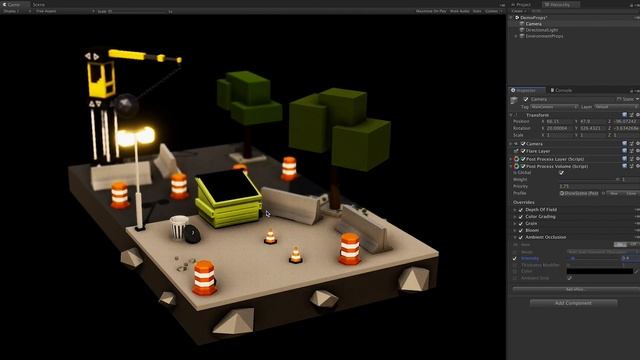Select Camera in the Hierarchy

(533, 24)
